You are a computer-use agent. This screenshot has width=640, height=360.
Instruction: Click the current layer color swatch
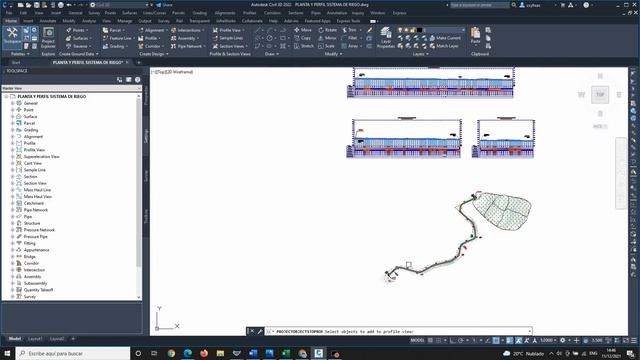[419, 30]
